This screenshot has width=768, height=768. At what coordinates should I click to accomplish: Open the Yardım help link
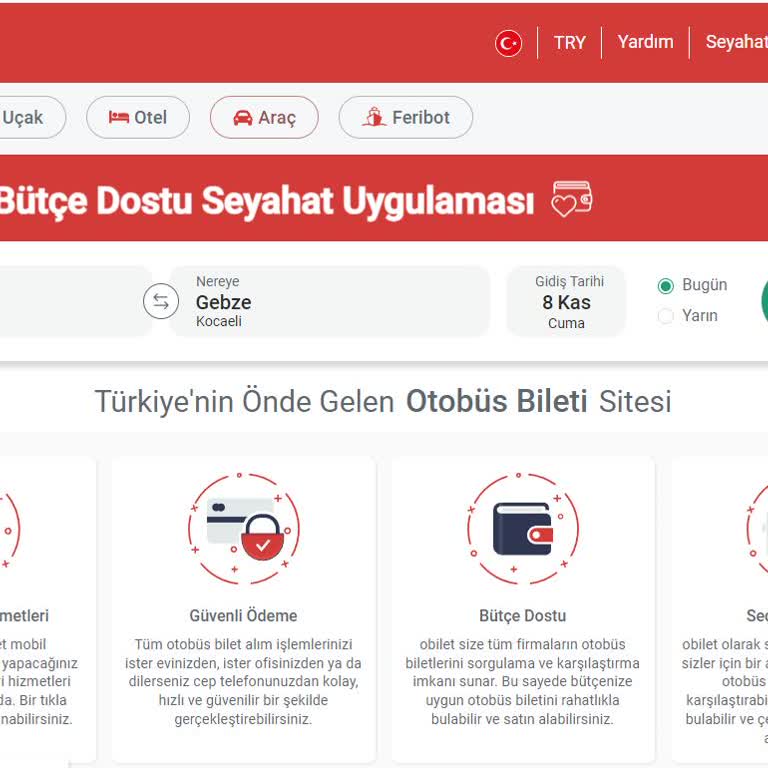pos(645,42)
